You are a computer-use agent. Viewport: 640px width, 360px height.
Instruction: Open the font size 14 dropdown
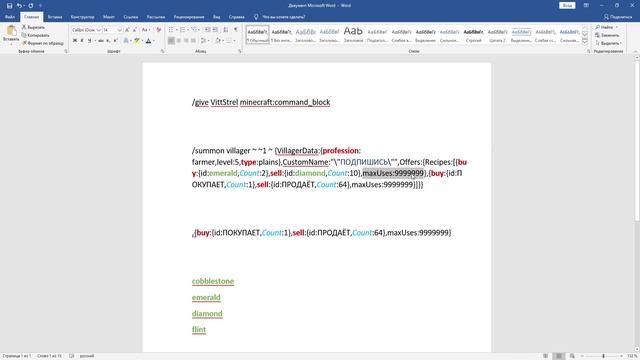coord(119,30)
